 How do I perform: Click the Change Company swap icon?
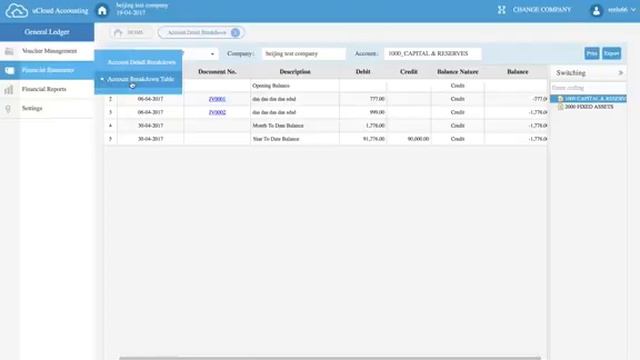click(502, 10)
